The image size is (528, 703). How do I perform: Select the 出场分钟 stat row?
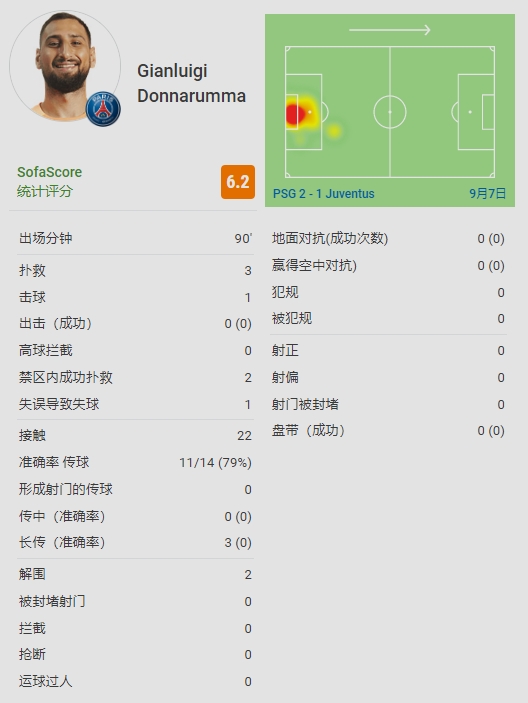click(x=135, y=238)
